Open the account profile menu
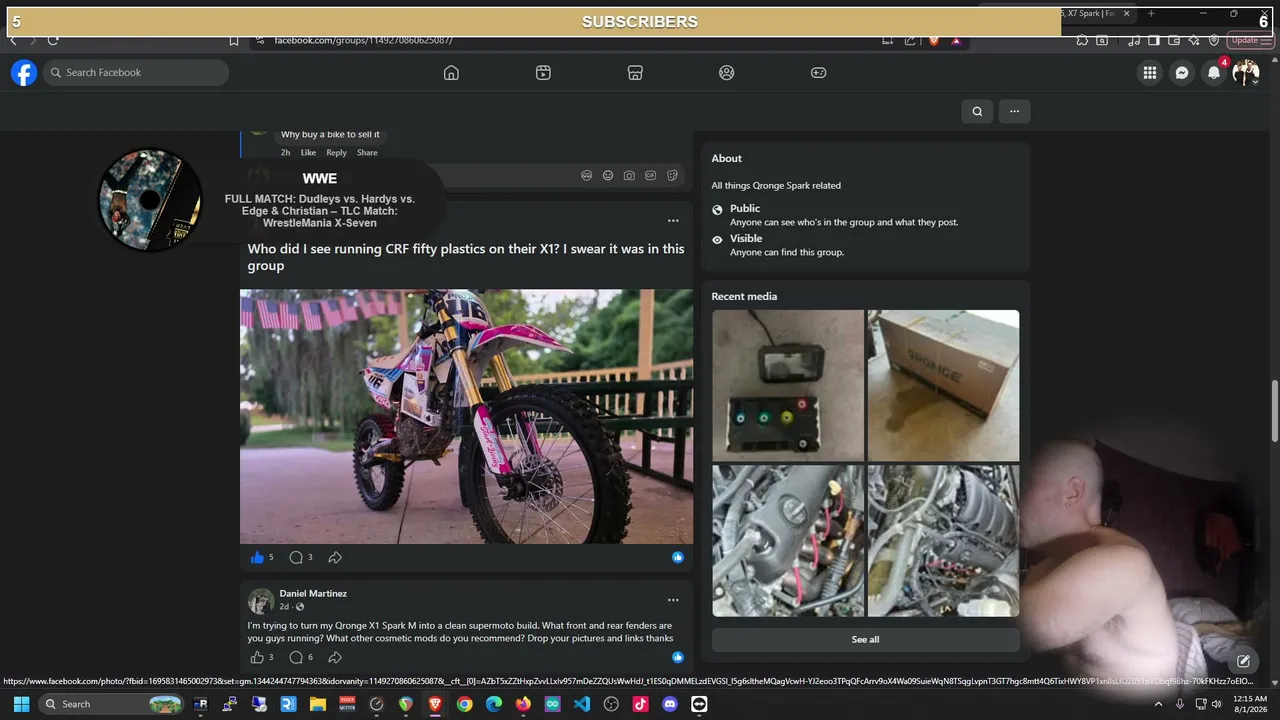This screenshot has height=720, width=1280. [1246, 72]
